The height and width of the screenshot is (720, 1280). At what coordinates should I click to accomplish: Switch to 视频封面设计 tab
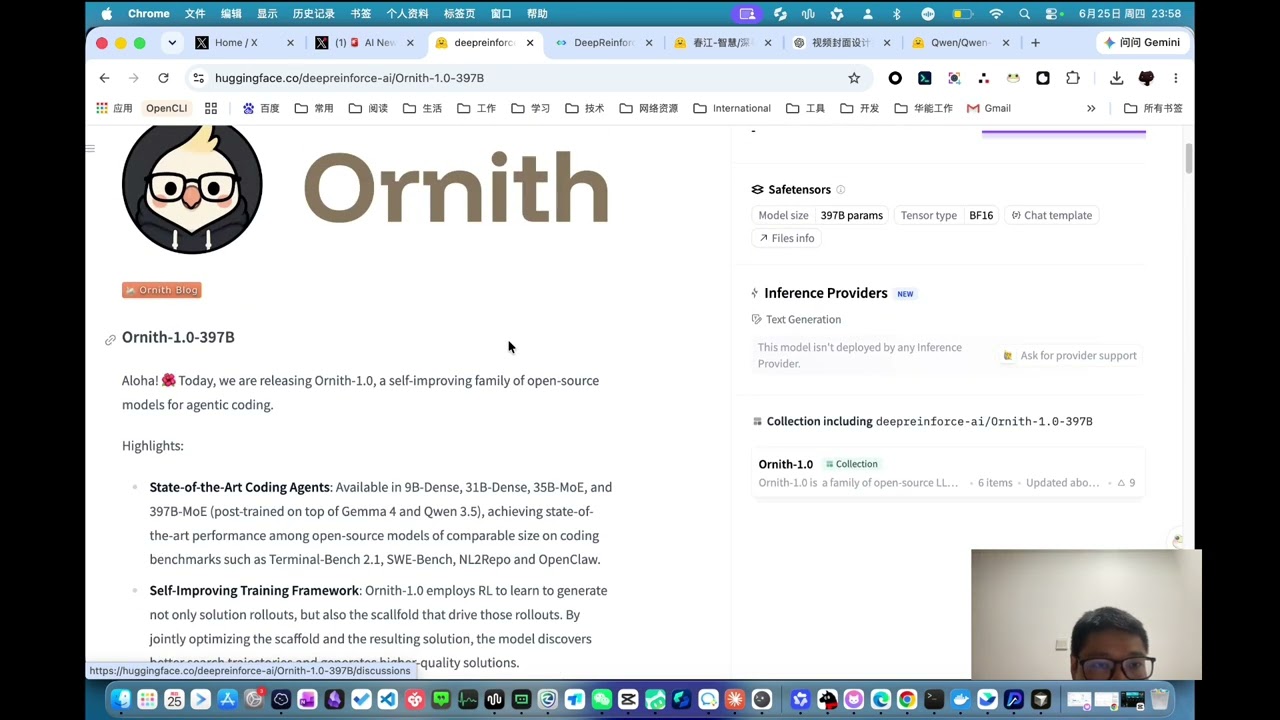840,43
